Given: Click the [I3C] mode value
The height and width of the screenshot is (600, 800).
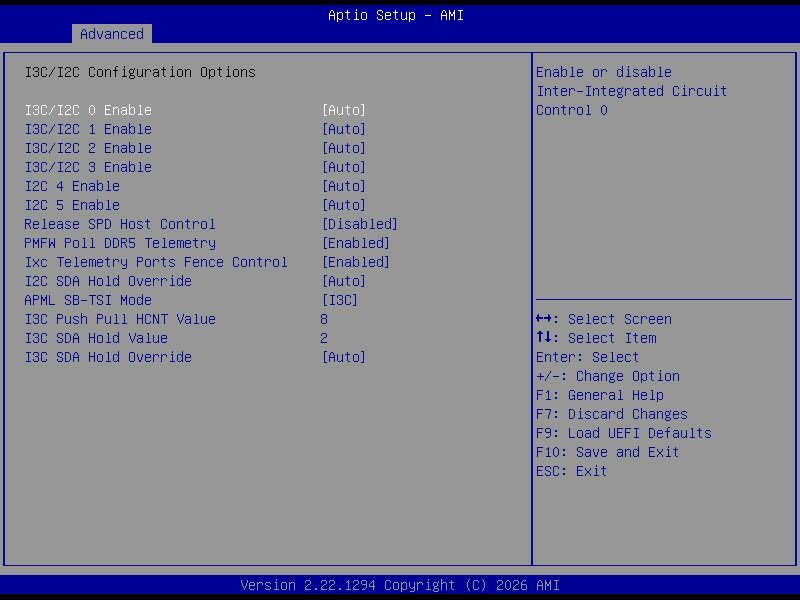Looking at the screenshot, I should (340, 300).
